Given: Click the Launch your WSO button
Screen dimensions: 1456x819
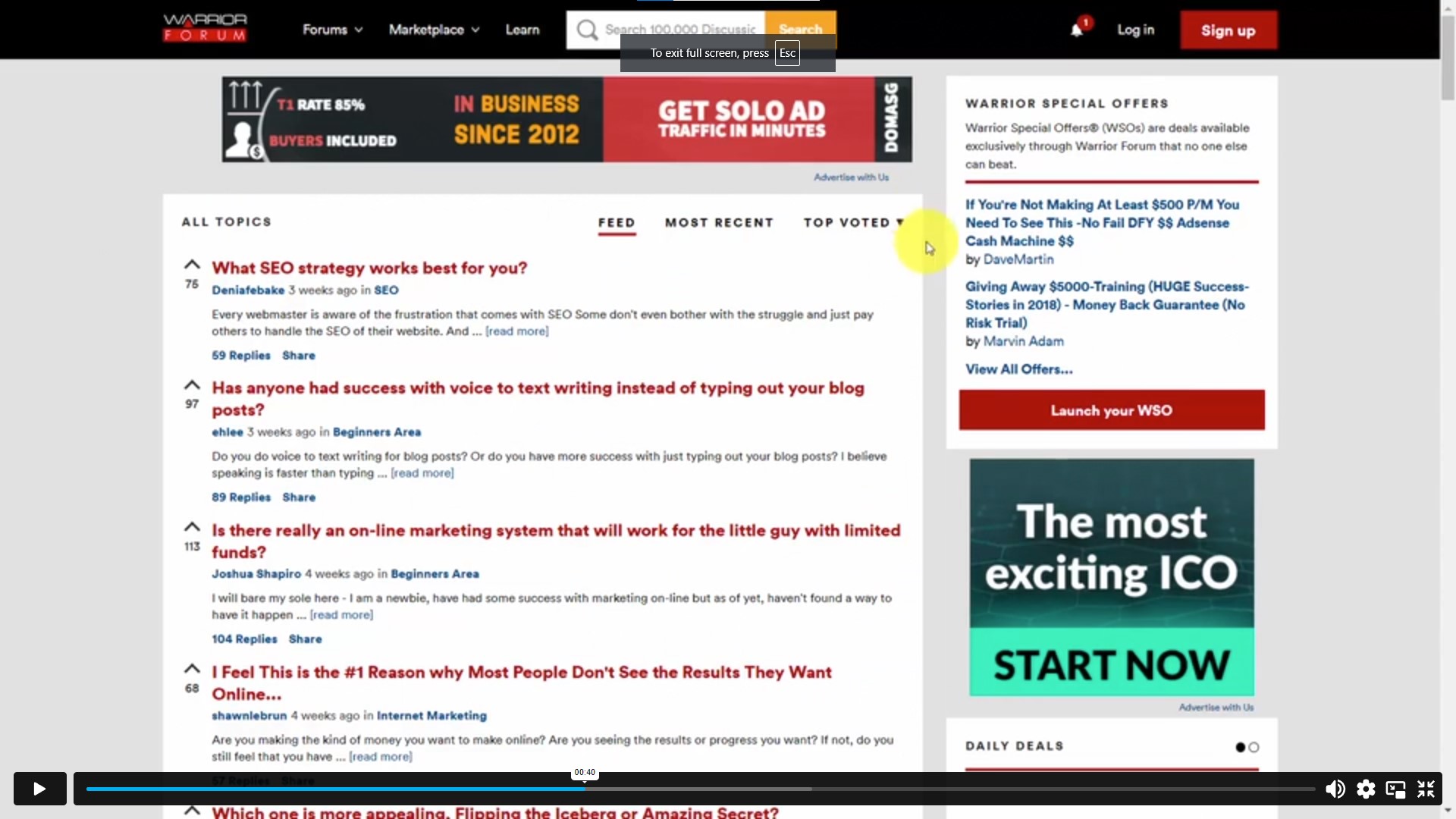Looking at the screenshot, I should click(1110, 409).
